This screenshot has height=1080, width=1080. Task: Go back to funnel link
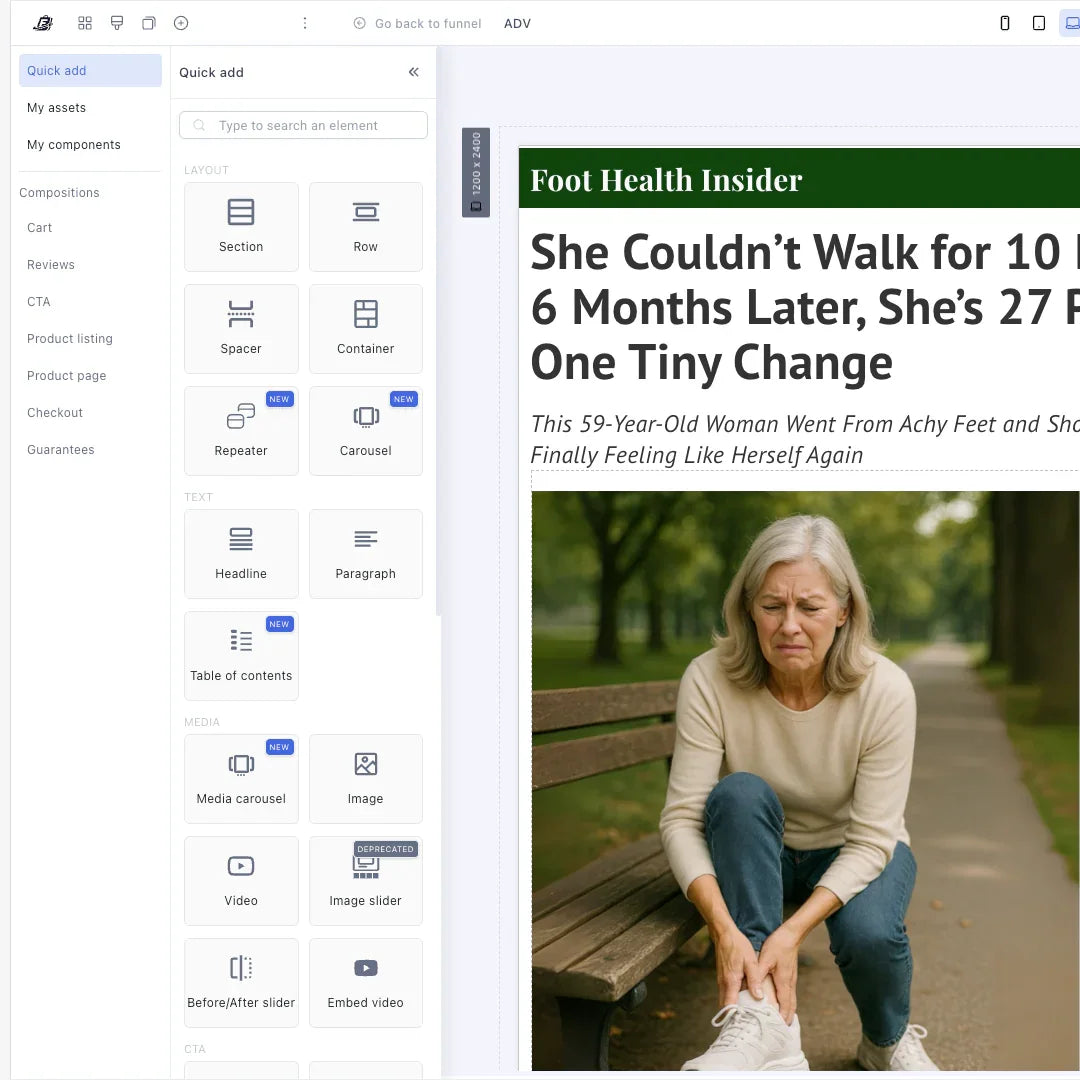417,23
